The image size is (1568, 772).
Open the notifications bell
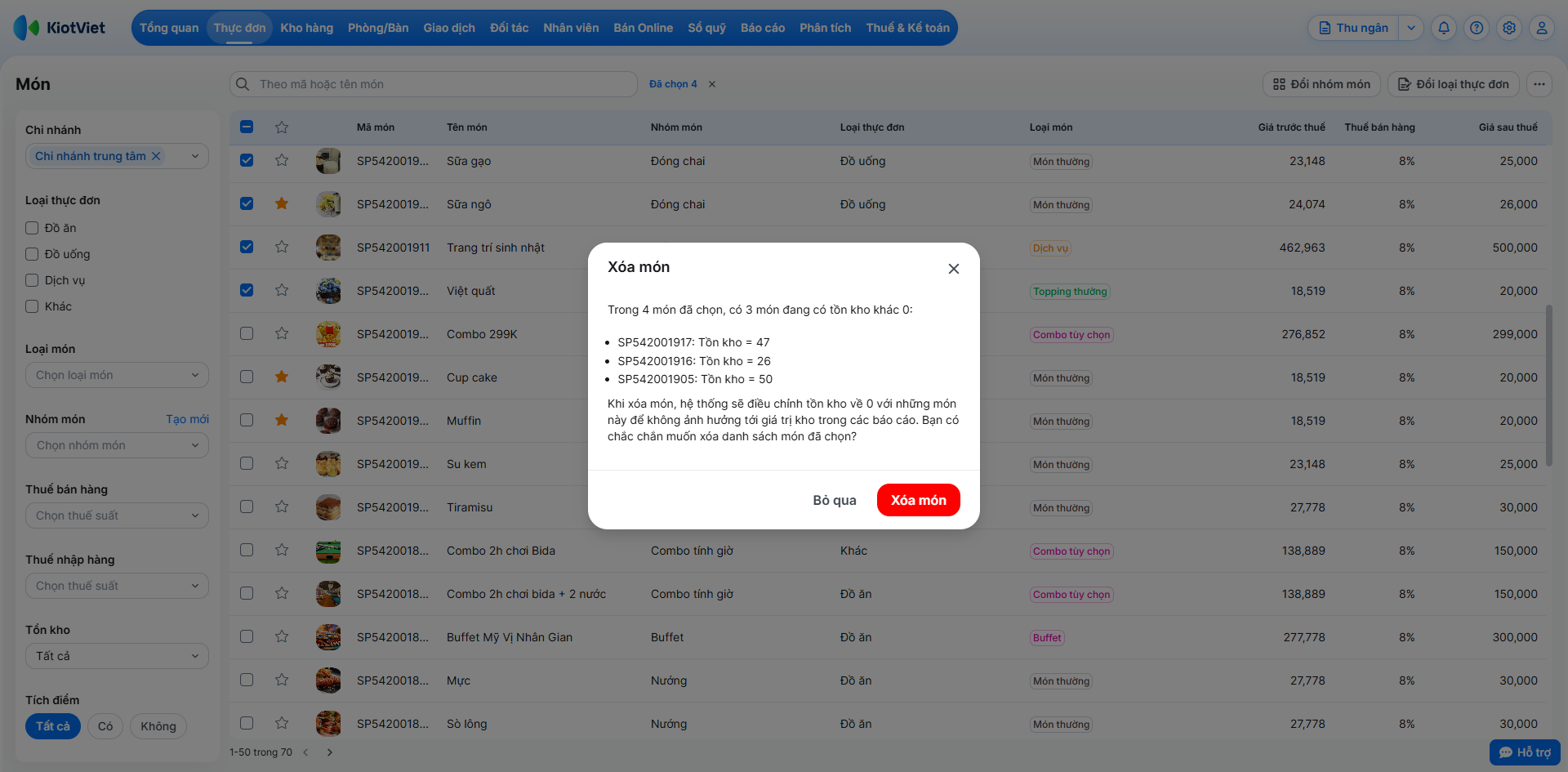pyautogui.click(x=1444, y=28)
